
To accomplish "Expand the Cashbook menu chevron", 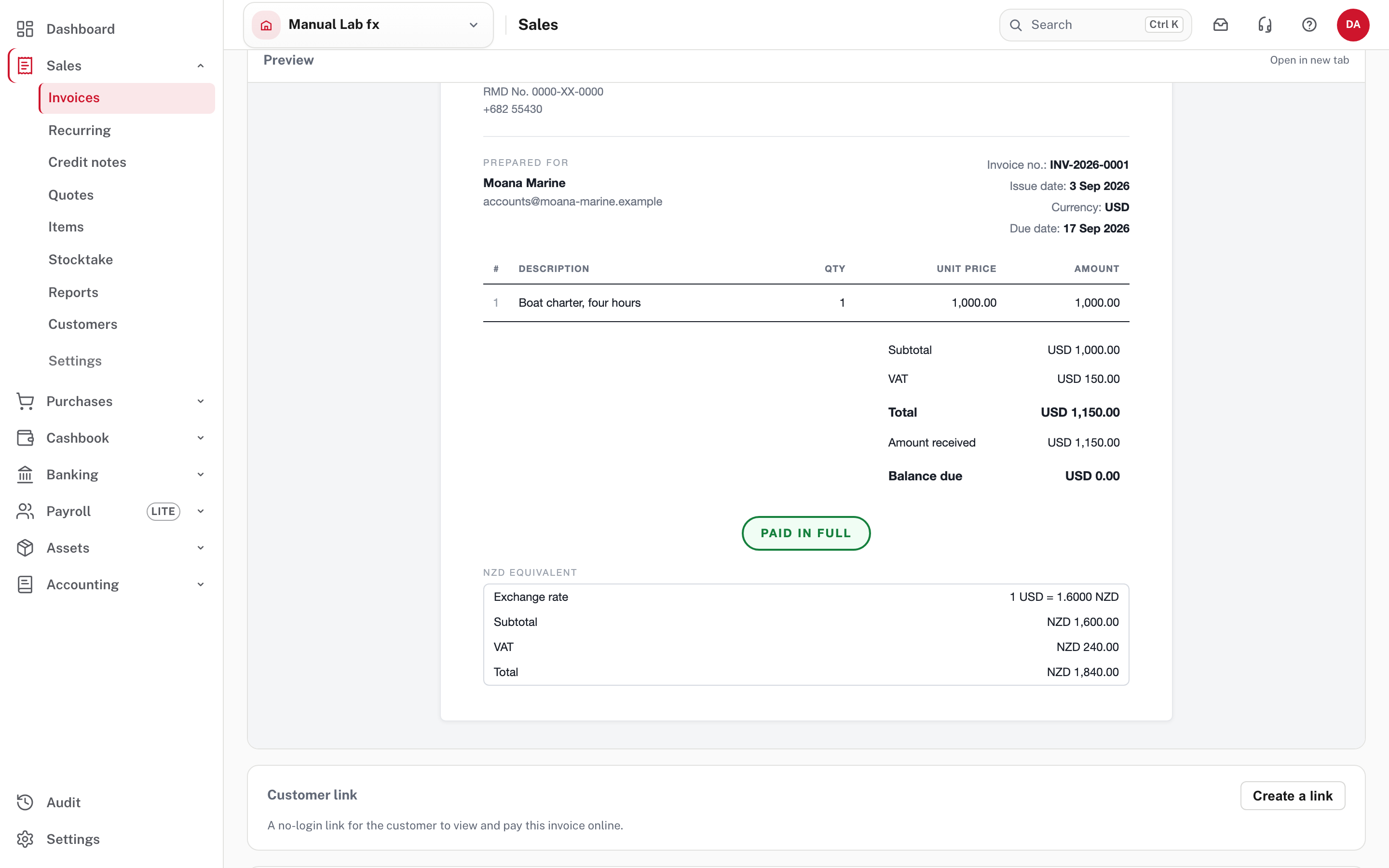I will pyautogui.click(x=201, y=438).
